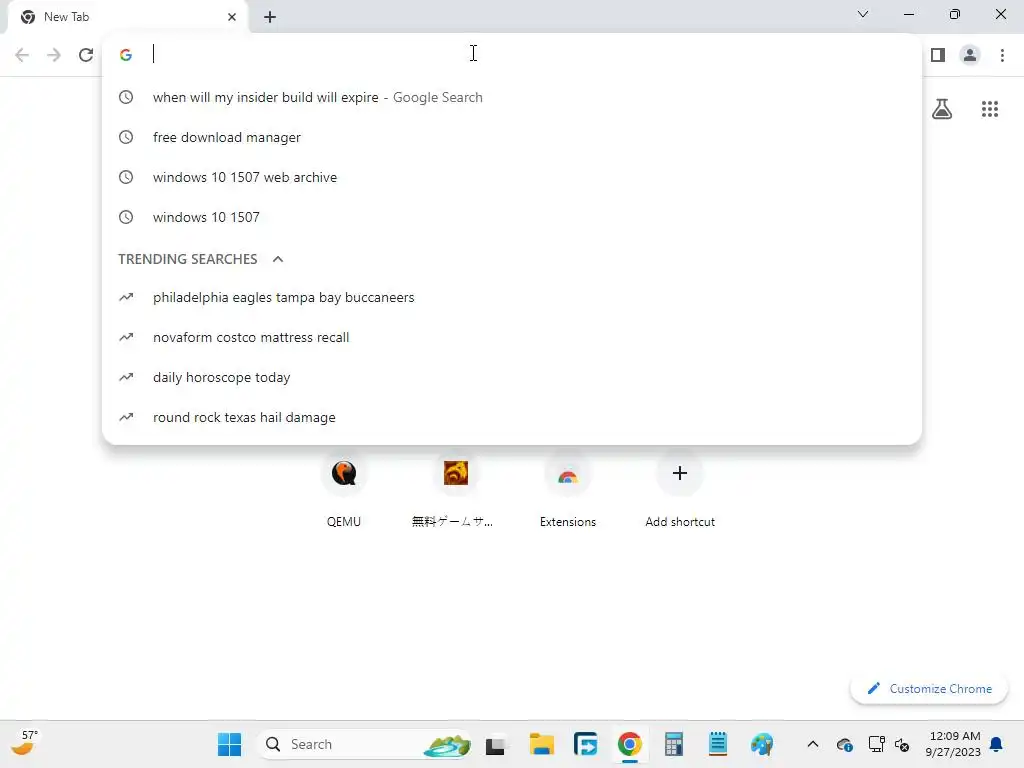Open File Explorer from taskbar
Viewport: 1024px width, 768px height.
(x=541, y=744)
